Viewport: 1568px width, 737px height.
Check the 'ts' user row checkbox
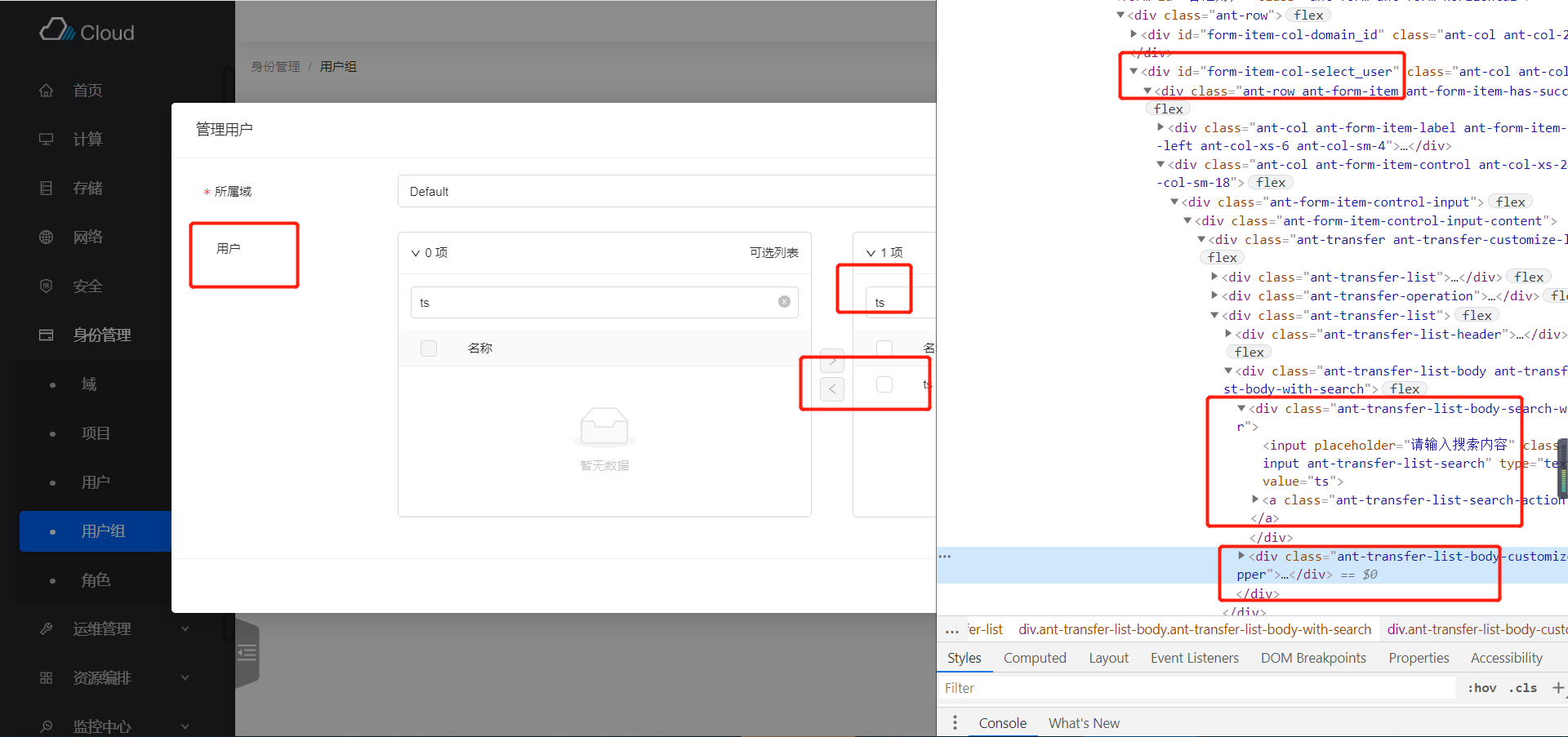pos(884,384)
